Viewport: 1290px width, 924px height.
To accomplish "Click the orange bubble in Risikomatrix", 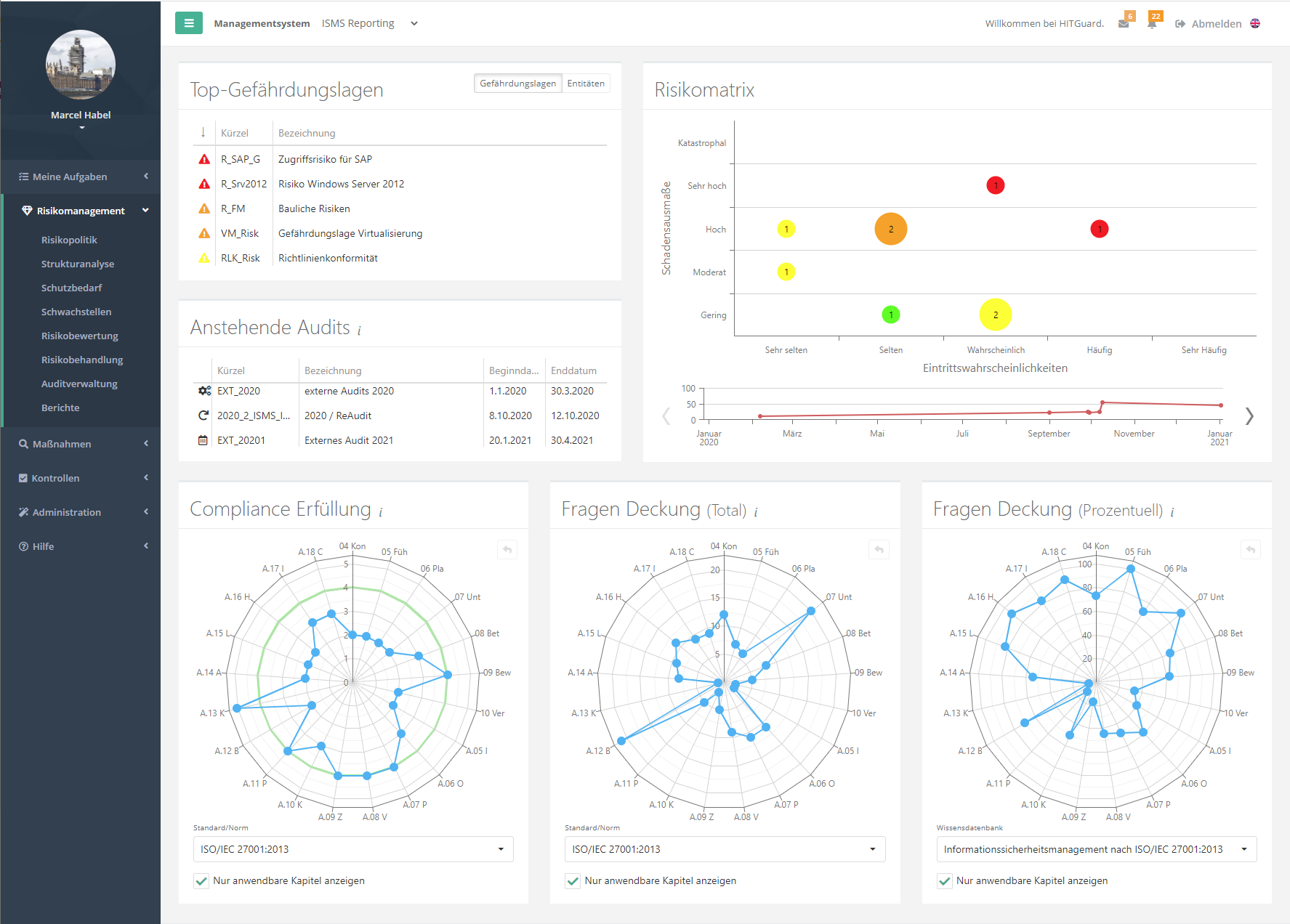I will [890, 229].
